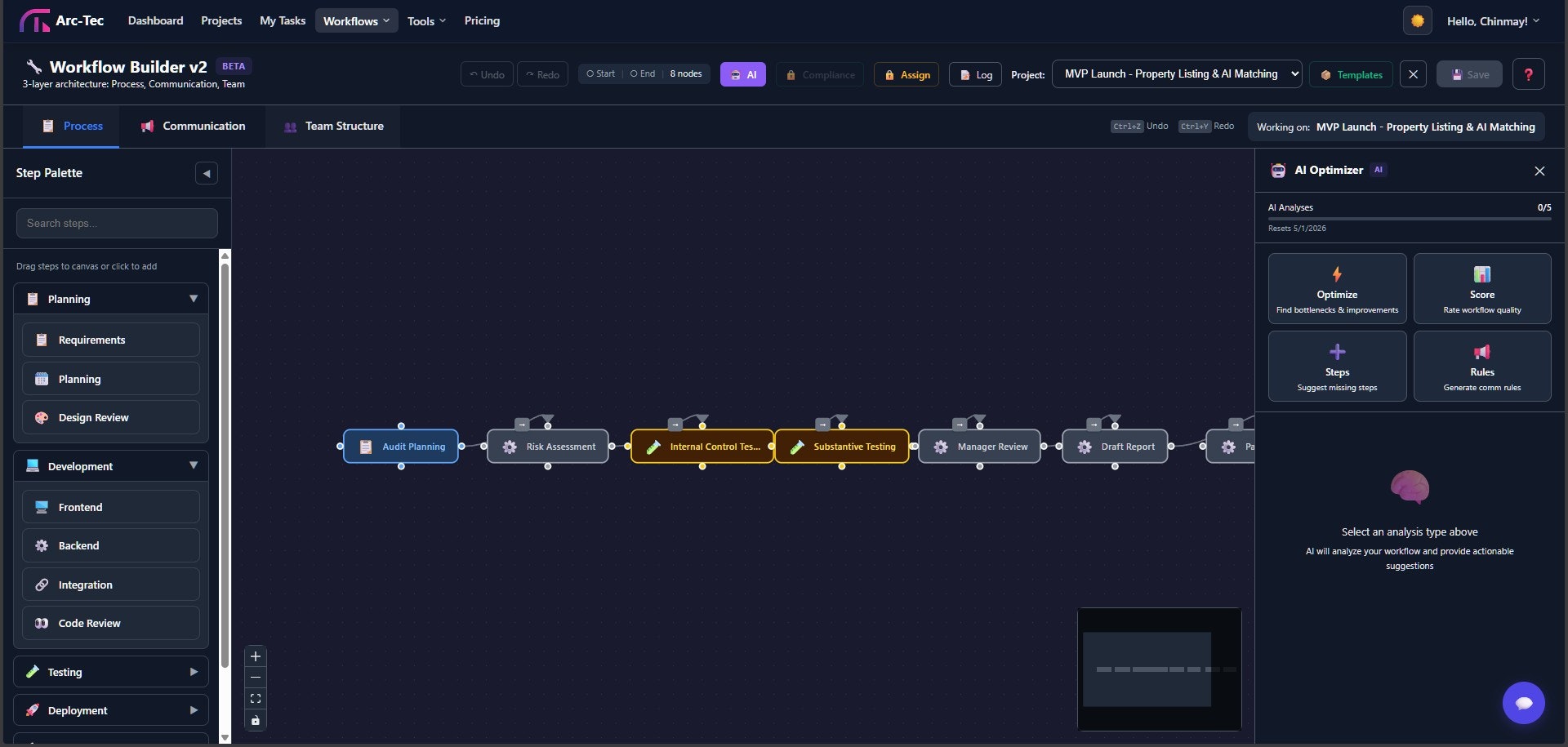
Task: Add the Frontend step item
Action: [x=111, y=507]
